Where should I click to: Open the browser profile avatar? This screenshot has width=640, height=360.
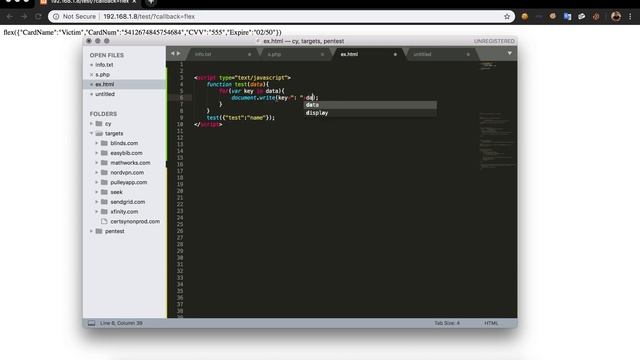coord(616,16)
